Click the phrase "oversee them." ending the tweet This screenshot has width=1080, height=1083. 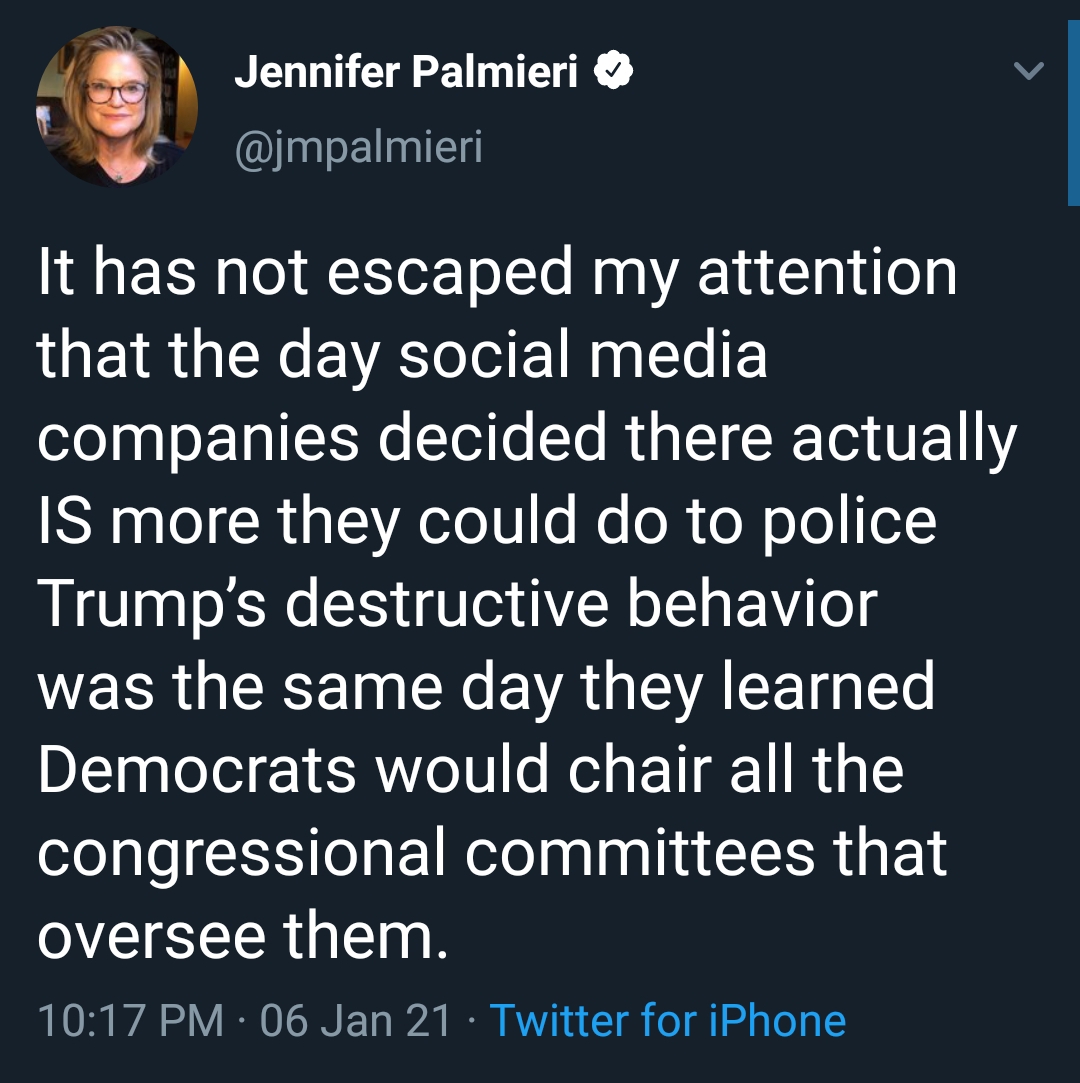(x=243, y=937)
